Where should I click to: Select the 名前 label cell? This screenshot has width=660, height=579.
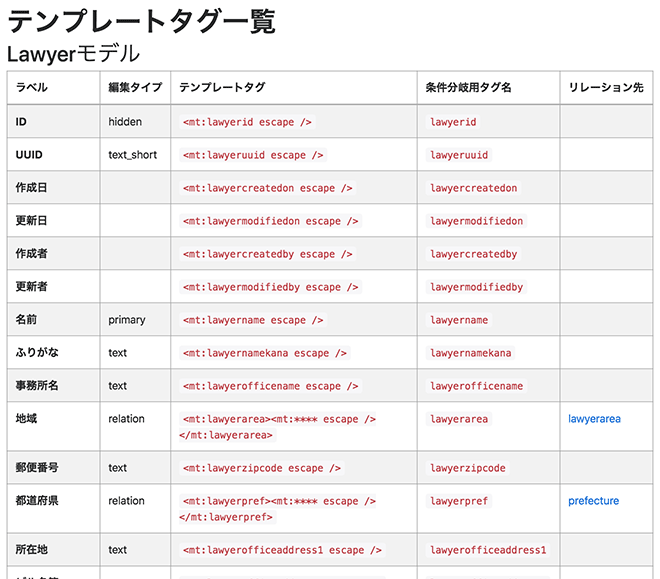pos(53,320)
